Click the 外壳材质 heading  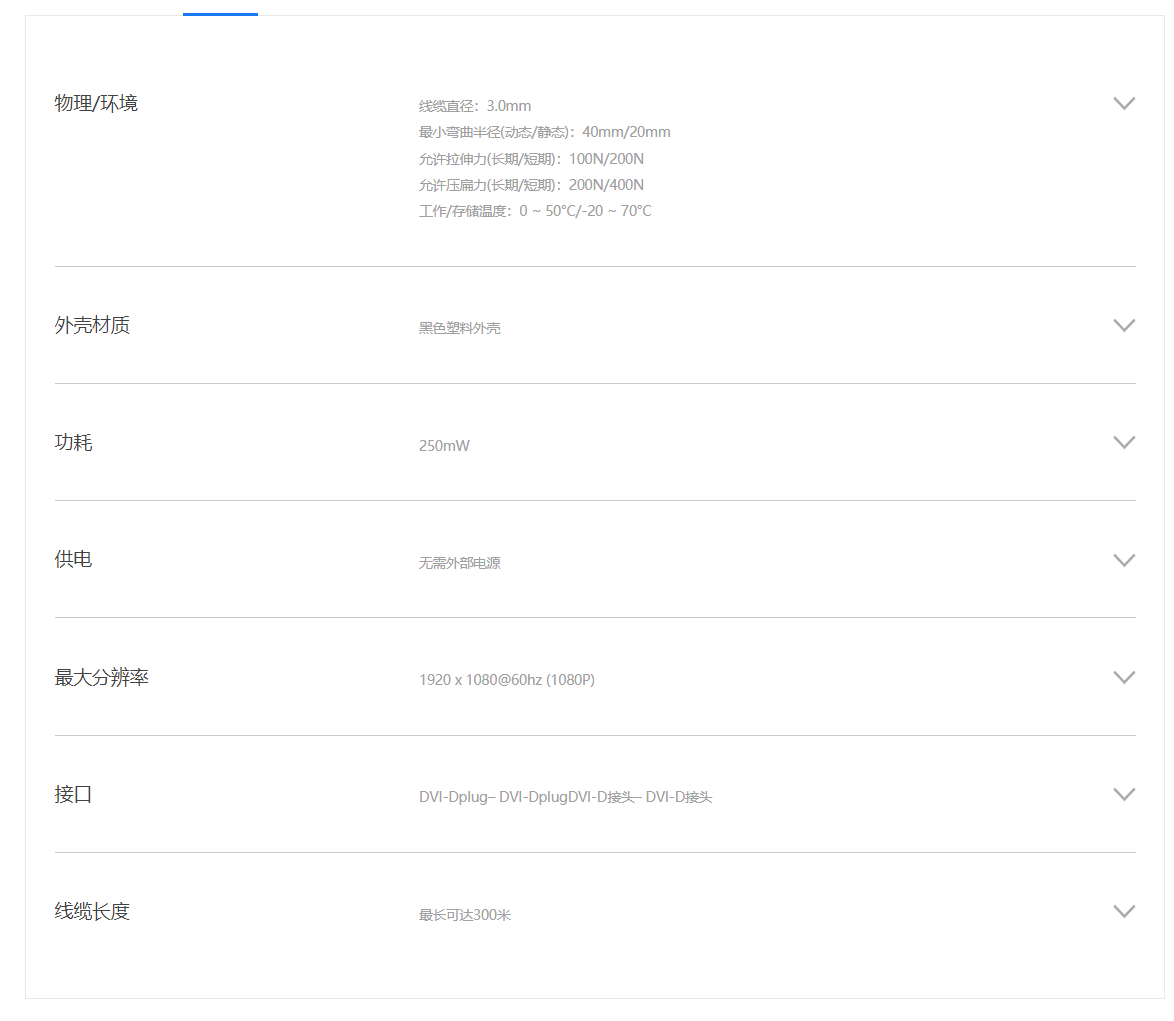(x=92, y=325)
